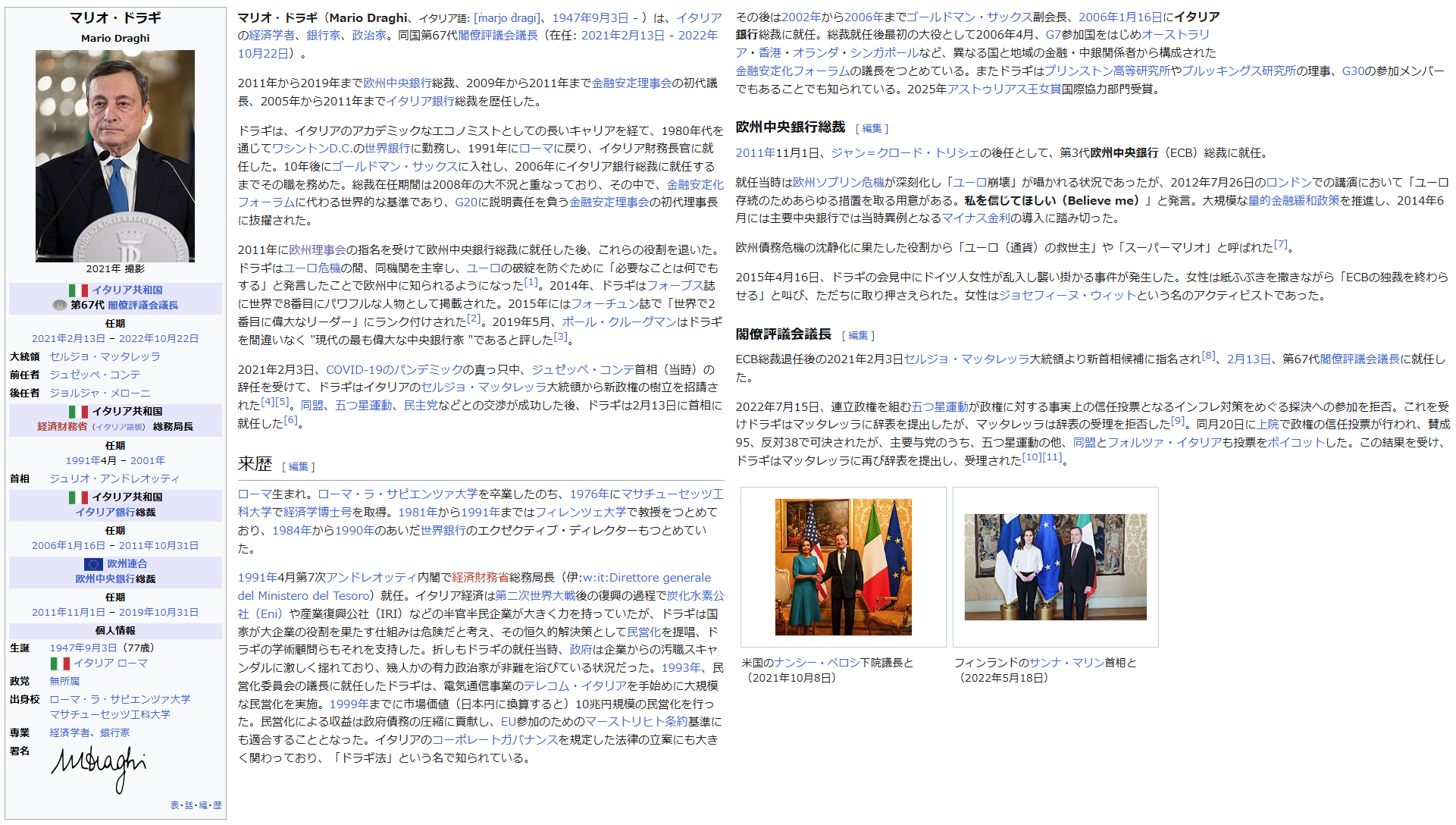Open COVID-19のパンデミック link
1456x825 pixels.
[x=394, y=370]
